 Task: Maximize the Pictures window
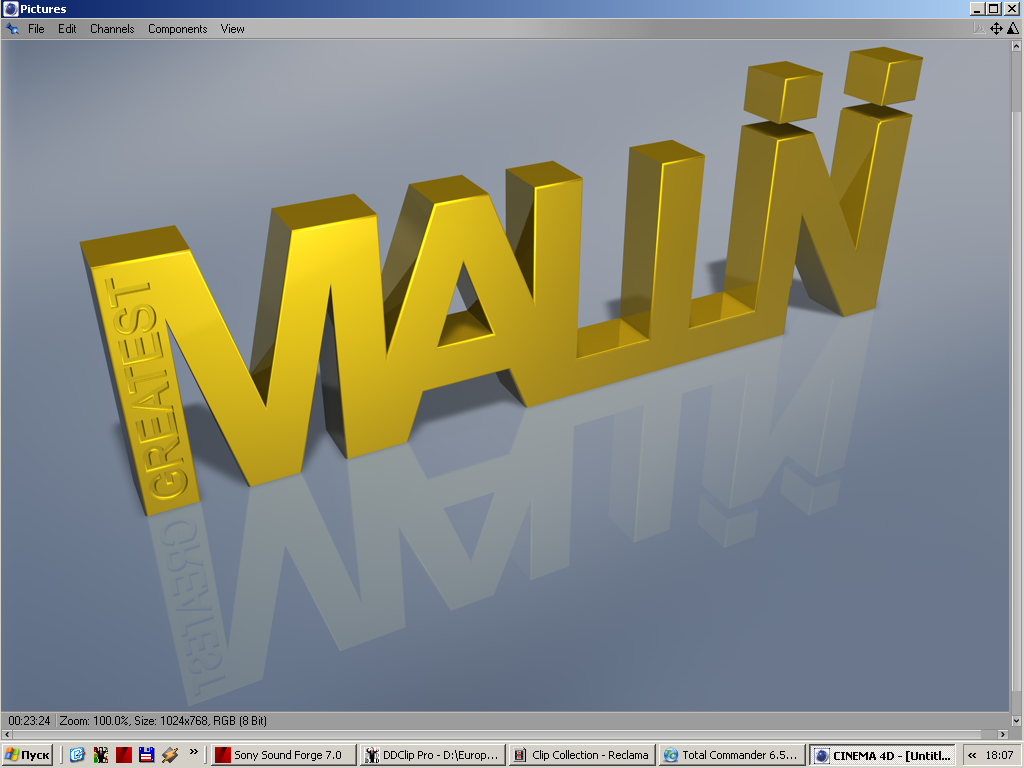(993, 8)
